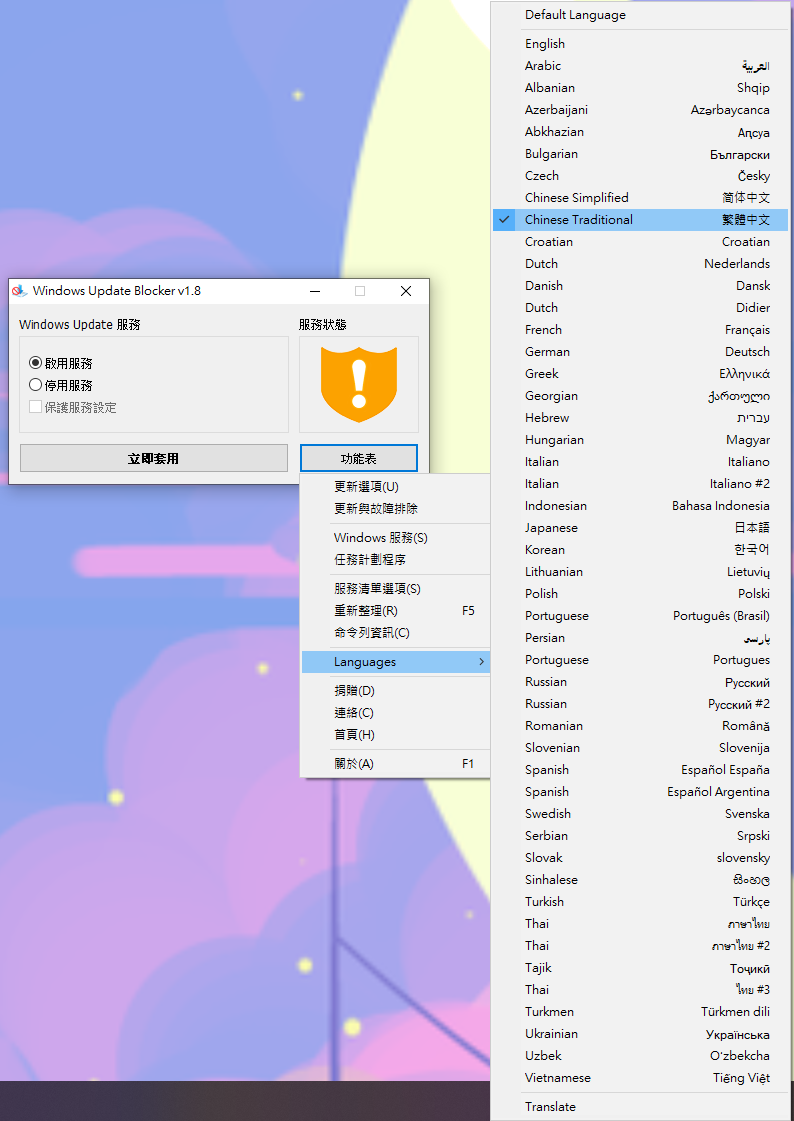The height and width of the screenshot is (1121, 794).
Task: Select Português (Brasil) language
Action: 640,616
